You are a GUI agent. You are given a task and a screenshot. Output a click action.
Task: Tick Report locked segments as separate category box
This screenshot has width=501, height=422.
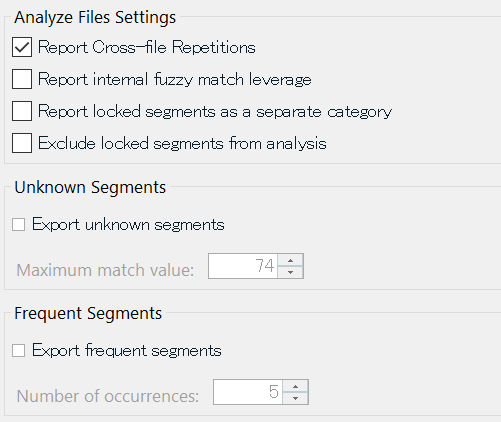[x=22, y=111]
